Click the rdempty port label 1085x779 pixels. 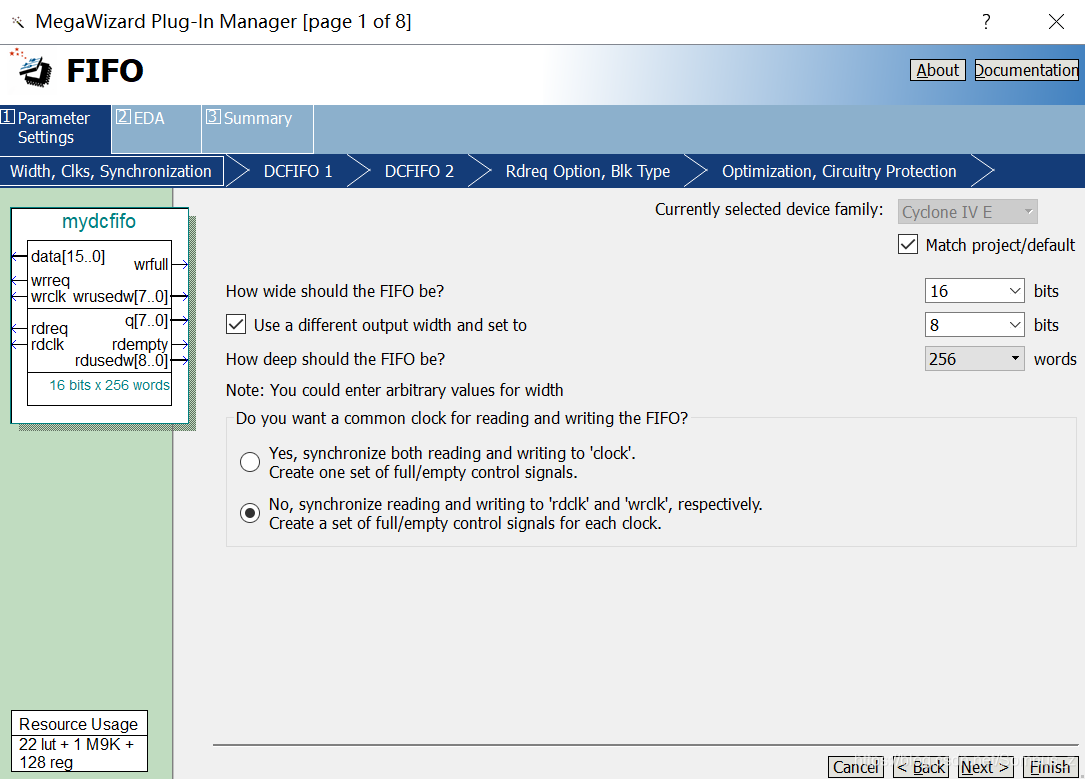[140, 344]
